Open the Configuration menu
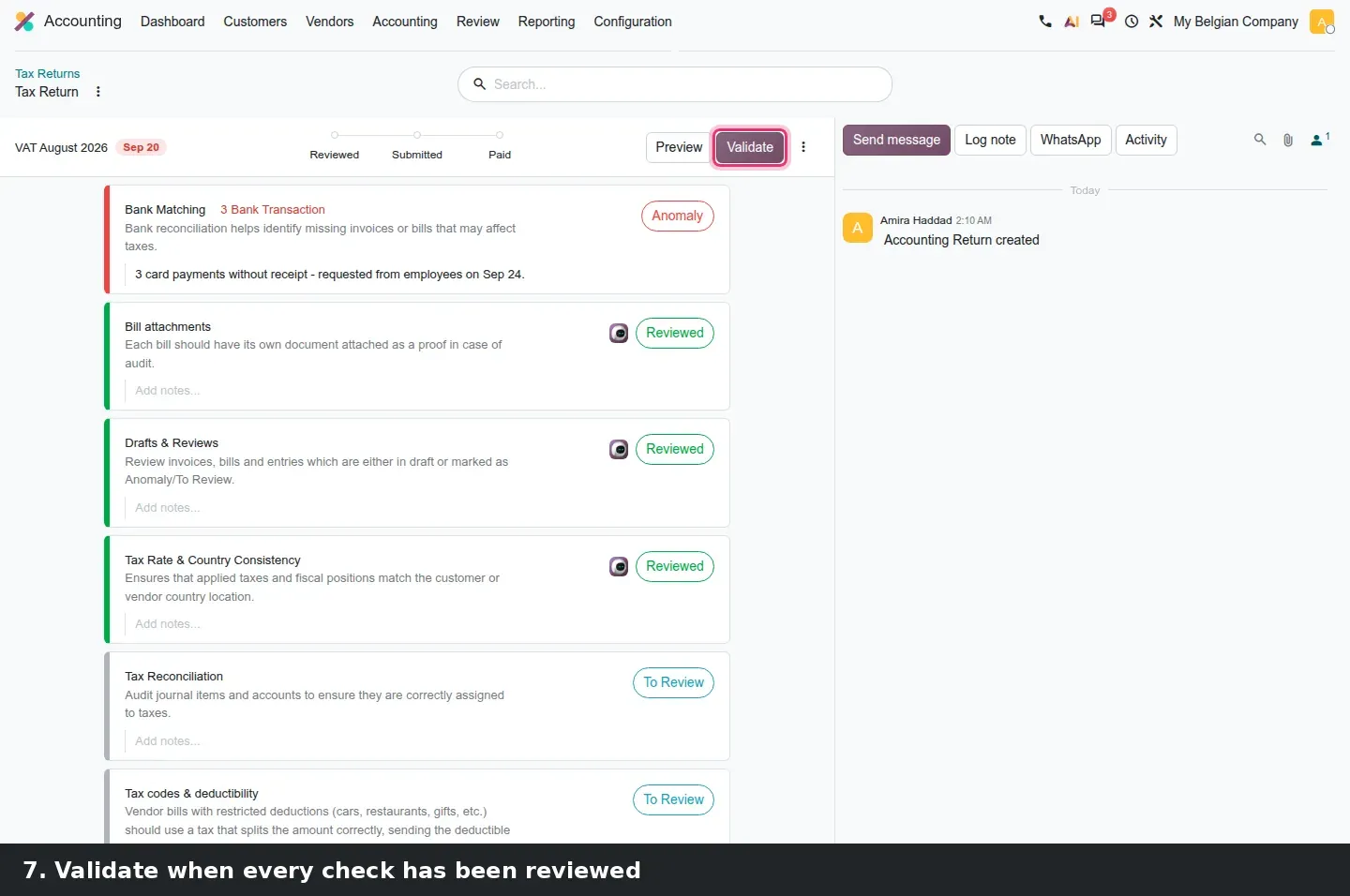Image resolution: width=1350 pixels, height=896 pixels. click(633, 22)
